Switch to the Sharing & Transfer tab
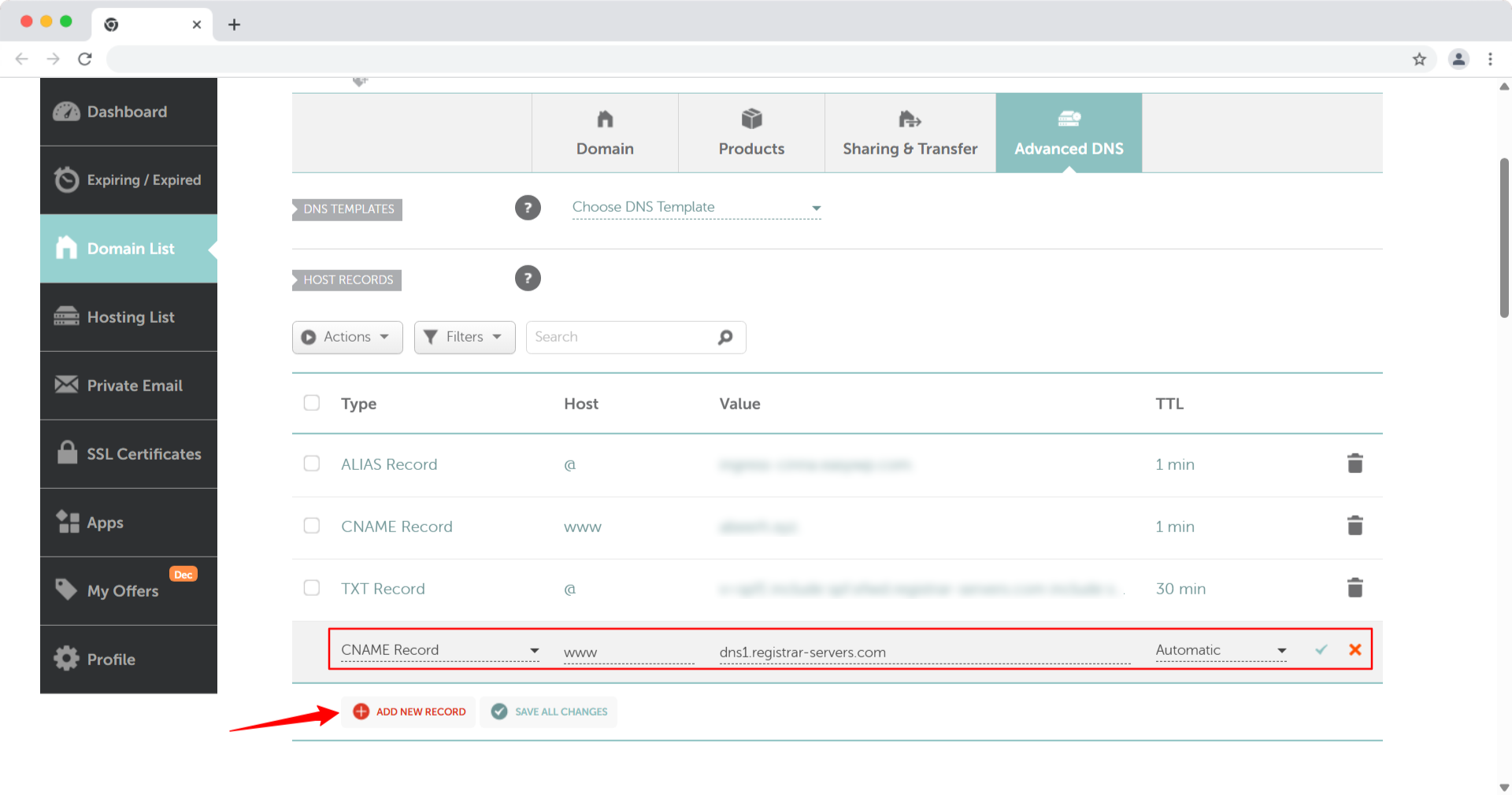The image size is (1512, 795). (x=910, y=133)
